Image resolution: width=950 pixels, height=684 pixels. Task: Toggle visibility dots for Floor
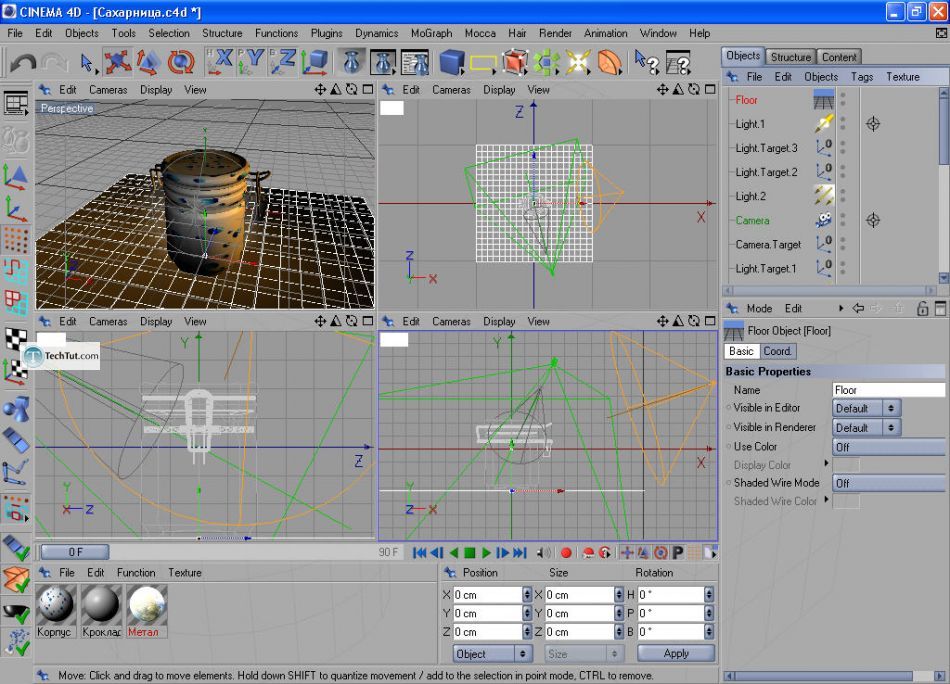(843, 100)
